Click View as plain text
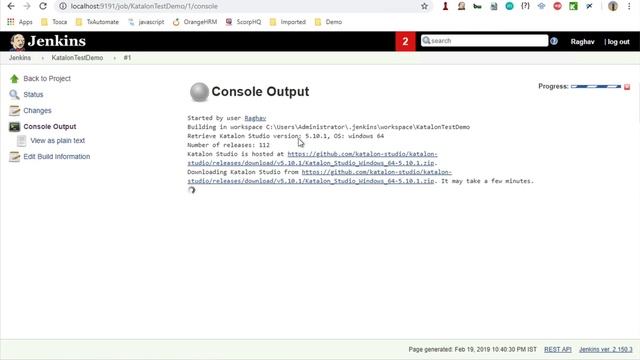Screen dimensions: 640x360 tap(58, 140)
